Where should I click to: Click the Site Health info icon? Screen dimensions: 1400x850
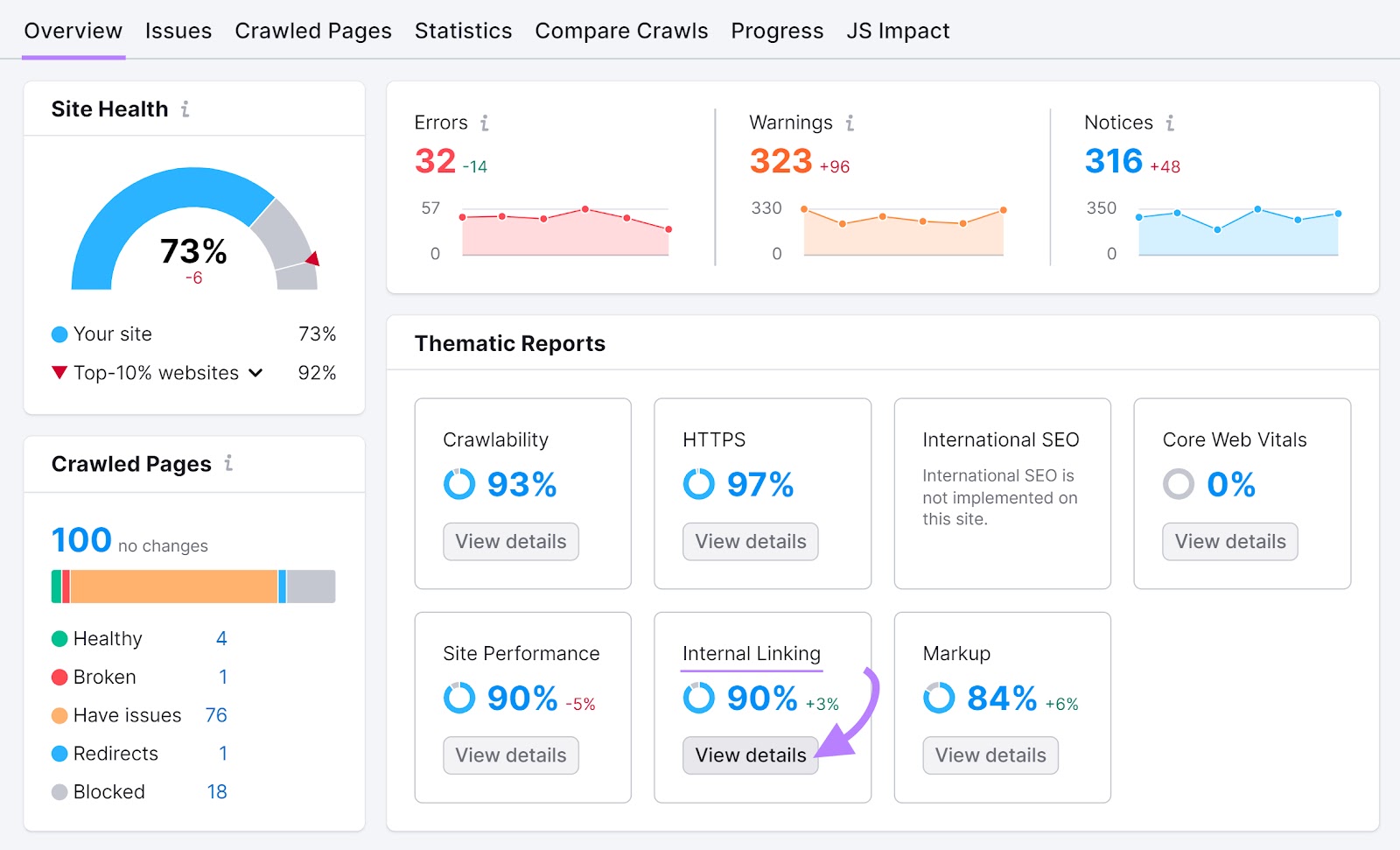click(185, 109)
